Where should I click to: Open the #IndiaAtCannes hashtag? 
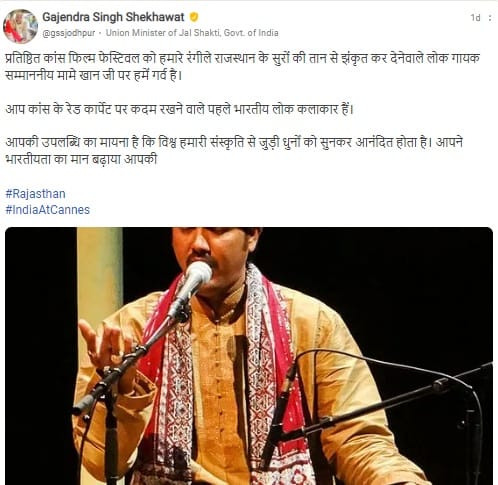(x=48, y=210)
